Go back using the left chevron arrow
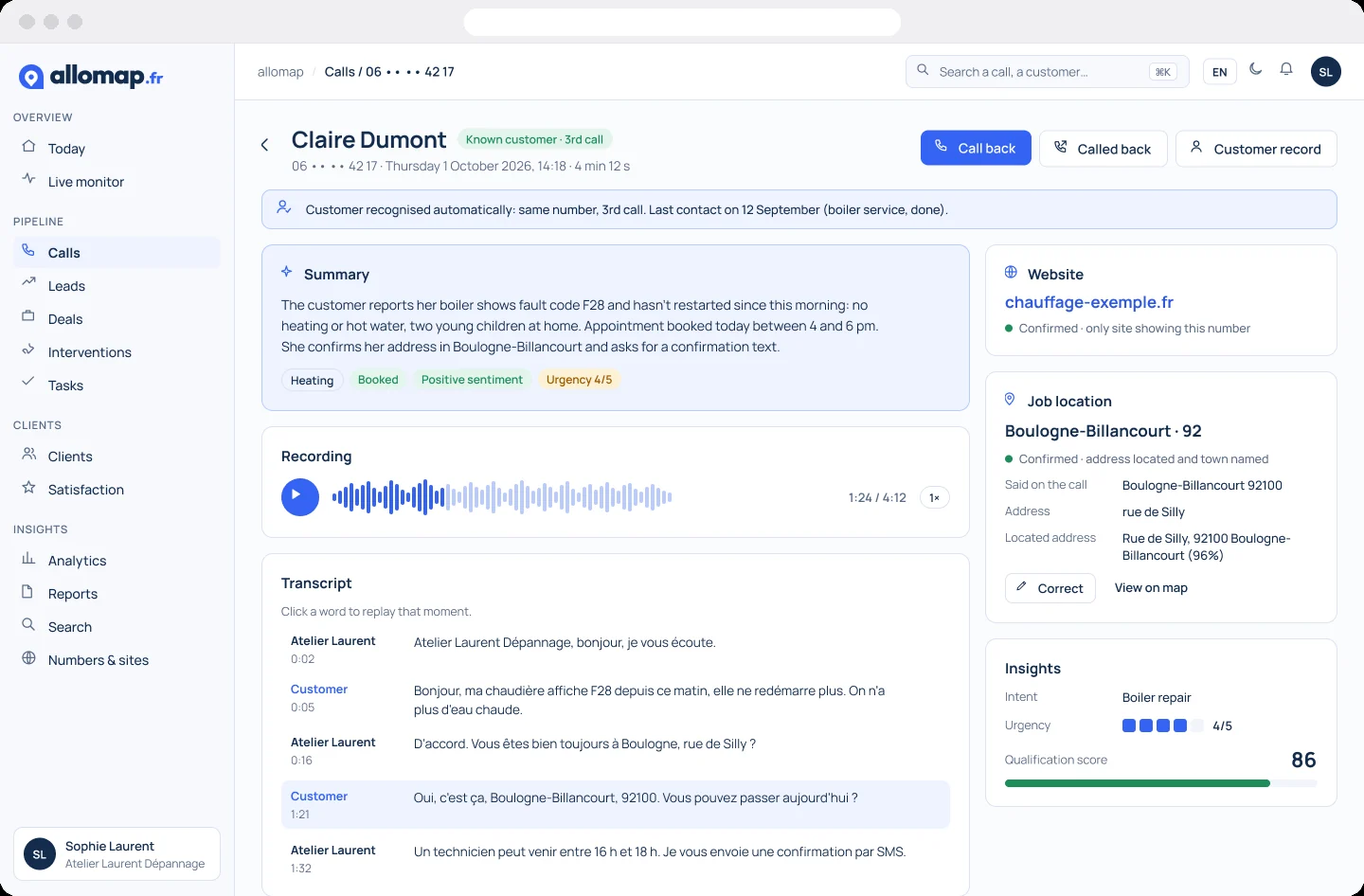Image resolution: width=1364 pixels, height=896 pixels. click(265, 145)
